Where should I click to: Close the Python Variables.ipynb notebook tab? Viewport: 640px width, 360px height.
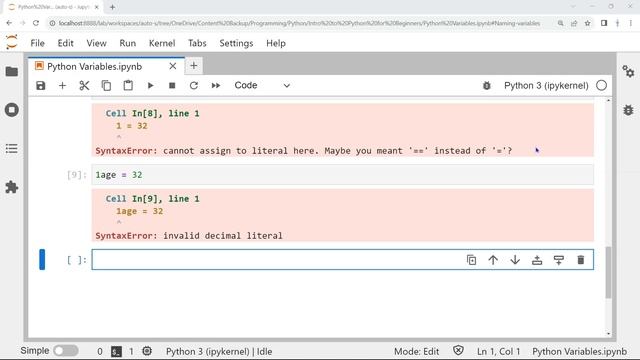[x=173, y=66]
